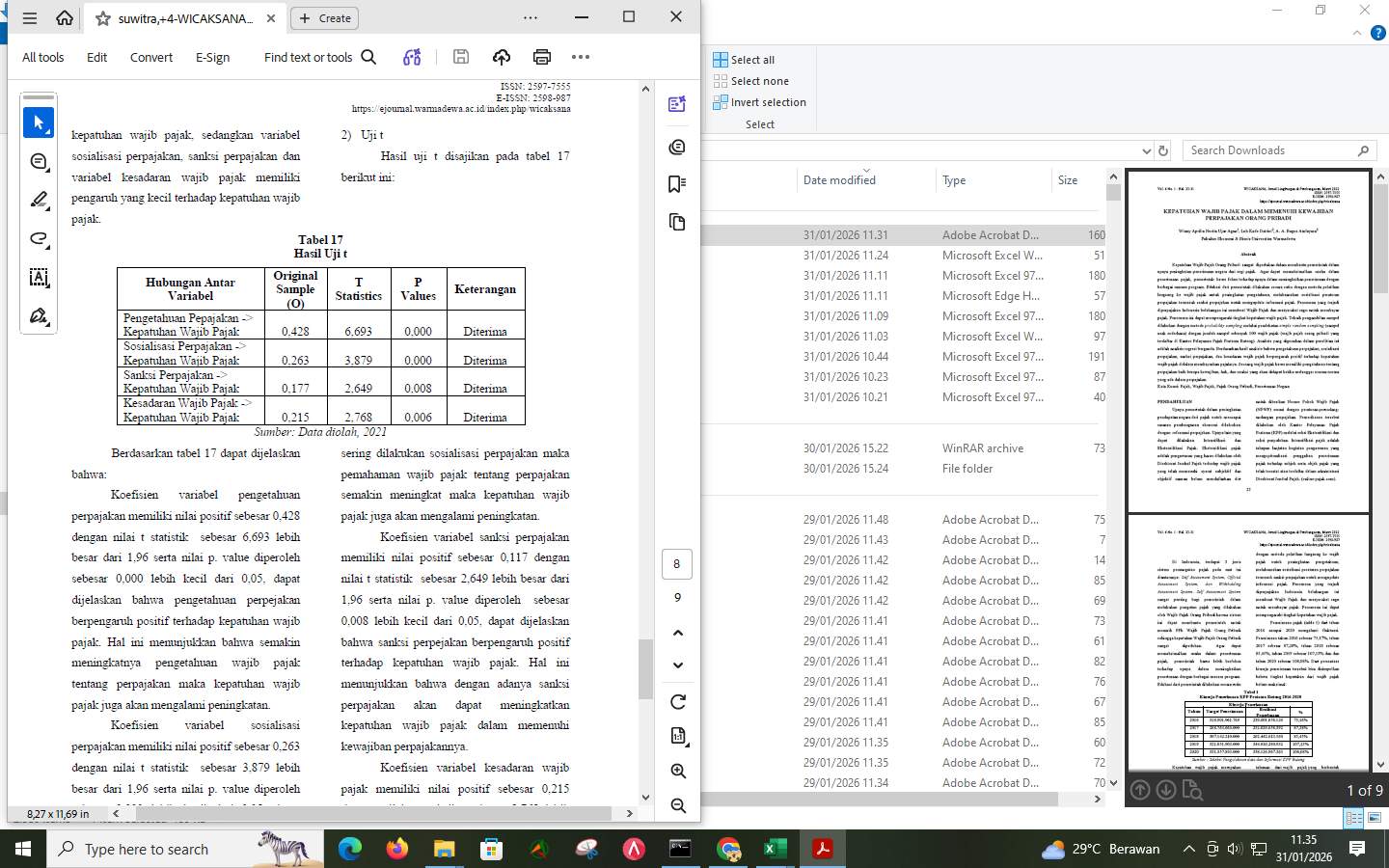Open the page display options dropdown
The width and height of the screenshot is (1389, 868).
(678, 736)
